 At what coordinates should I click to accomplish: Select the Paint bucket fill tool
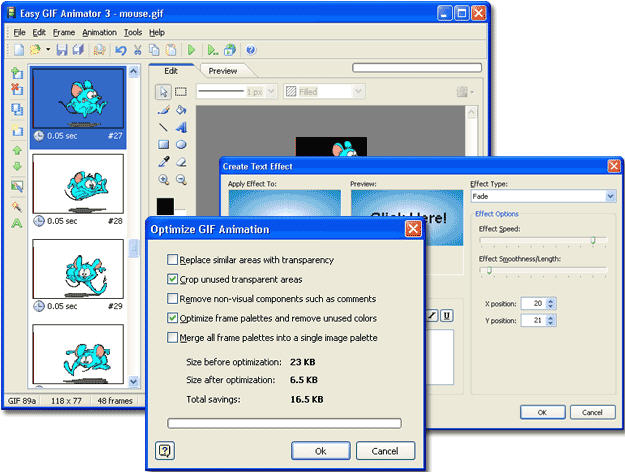click(x=181, y=110)
